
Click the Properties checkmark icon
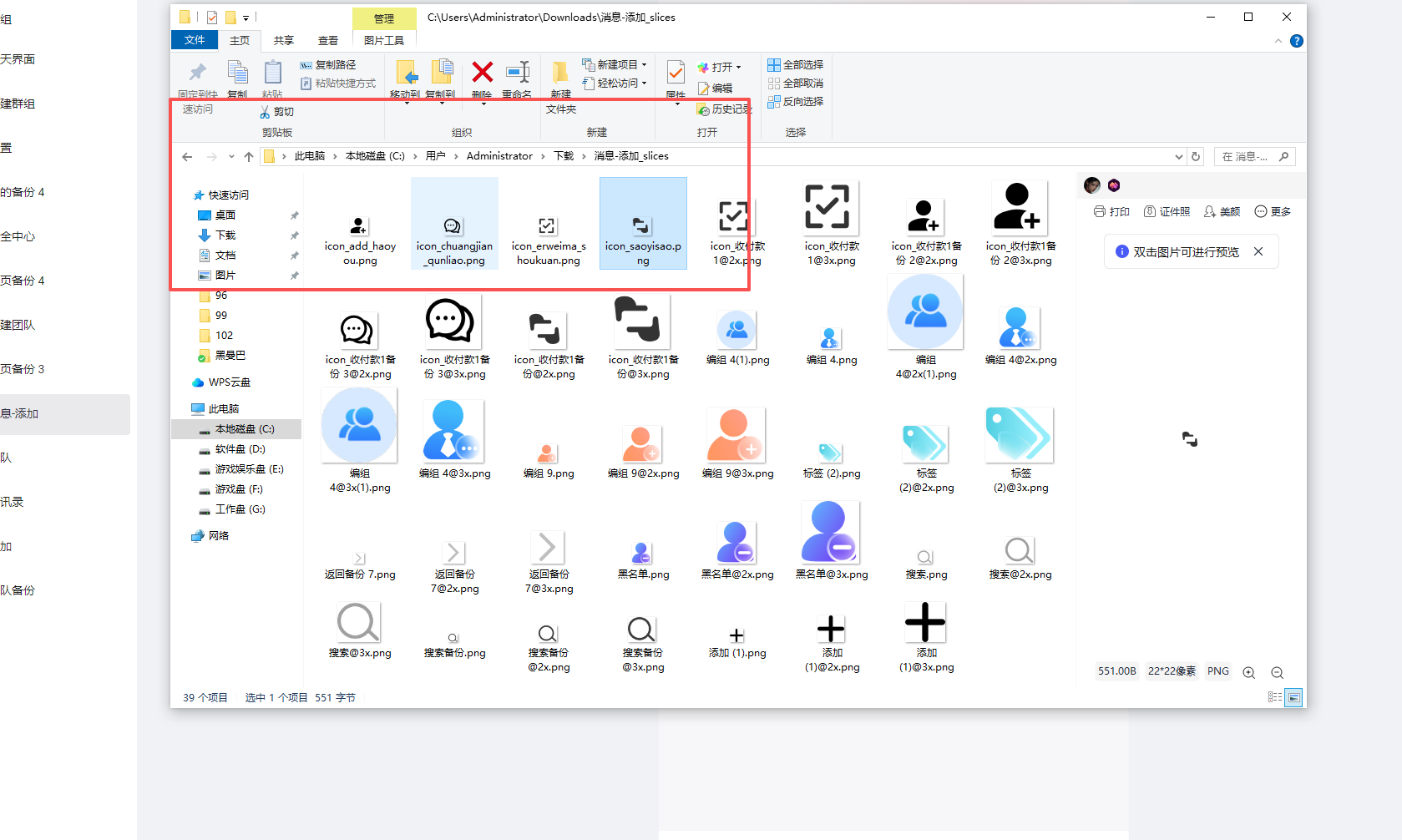tap(676, 73)
